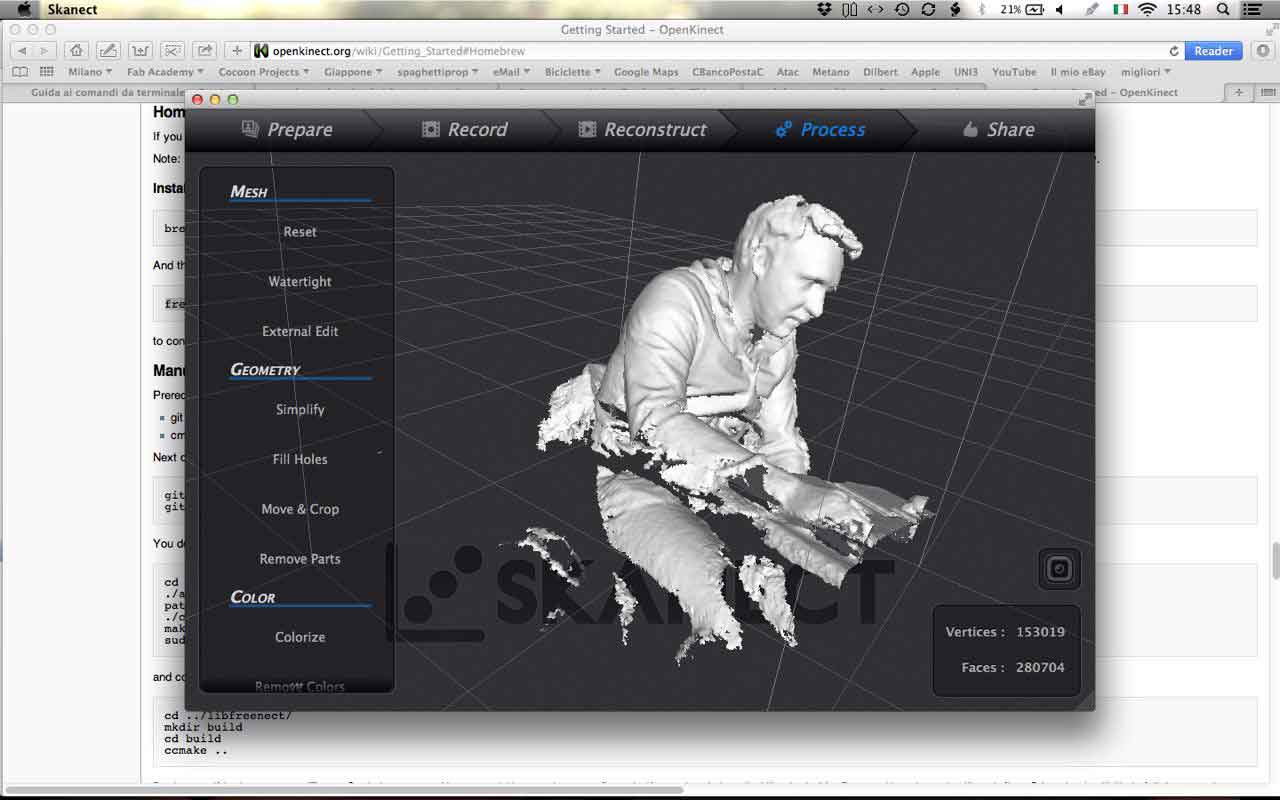Open the Apple menu

(24, 9)
